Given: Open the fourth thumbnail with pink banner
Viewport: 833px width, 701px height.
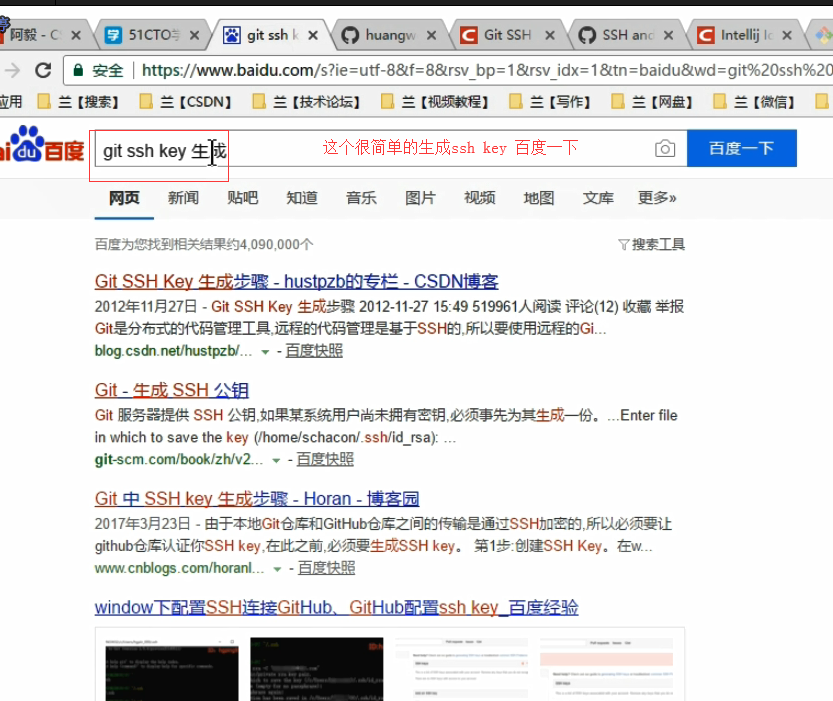Looking at the screenshot, I should point(607,669).
